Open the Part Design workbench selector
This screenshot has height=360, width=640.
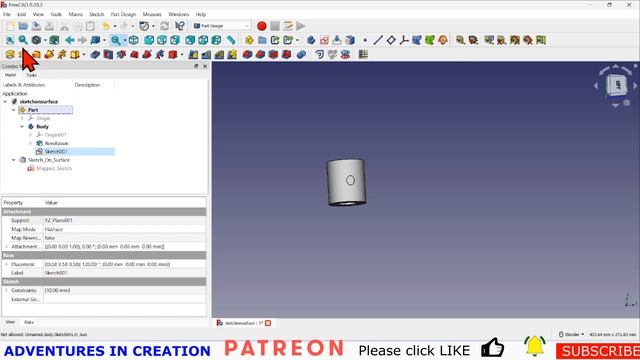click(221, 26)
